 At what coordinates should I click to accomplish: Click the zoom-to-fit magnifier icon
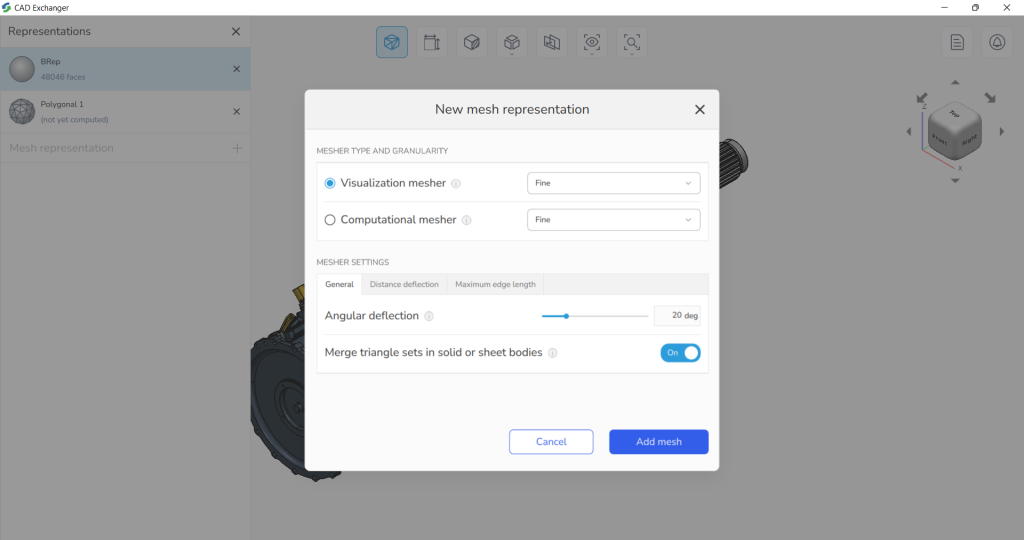[632, 42]
